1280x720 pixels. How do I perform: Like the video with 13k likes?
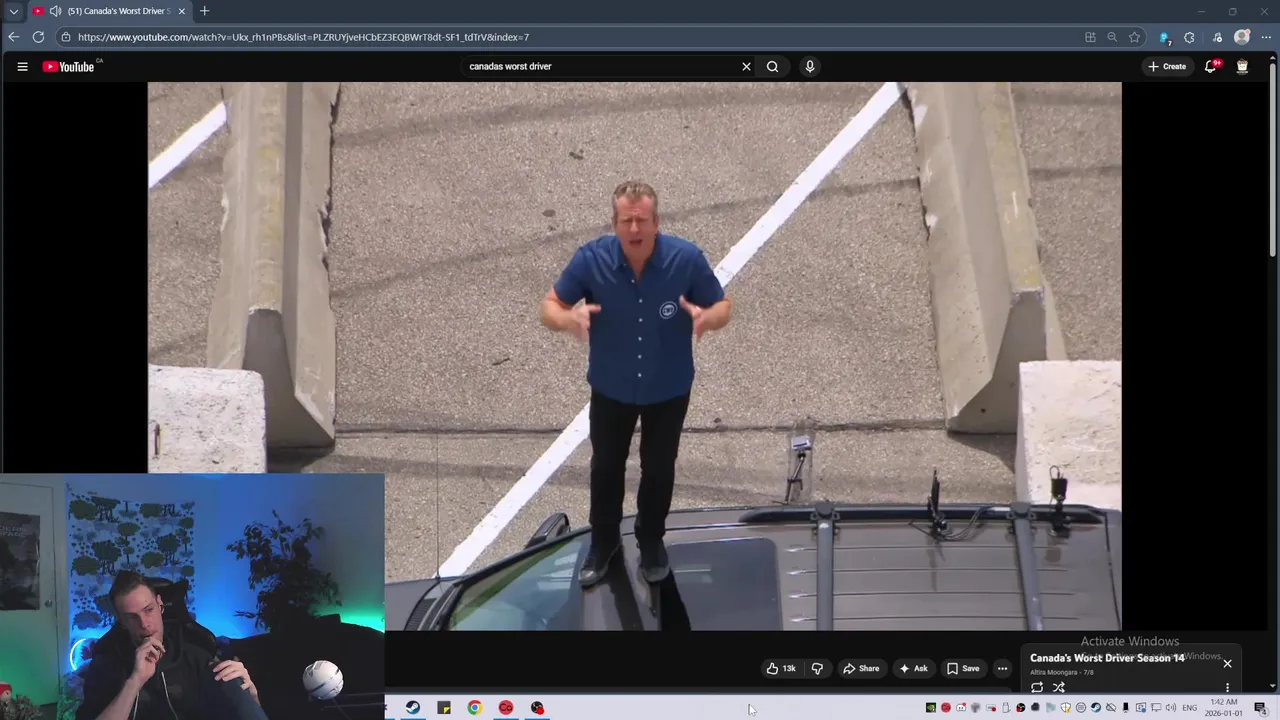coord(781,668)
